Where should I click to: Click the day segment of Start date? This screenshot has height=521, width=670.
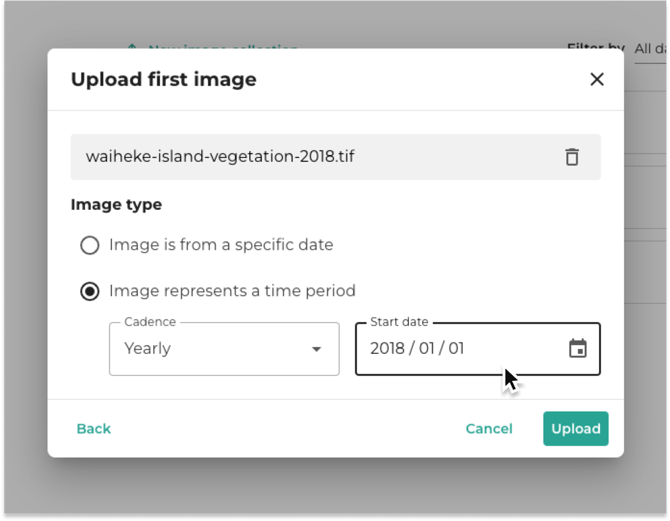456,349
